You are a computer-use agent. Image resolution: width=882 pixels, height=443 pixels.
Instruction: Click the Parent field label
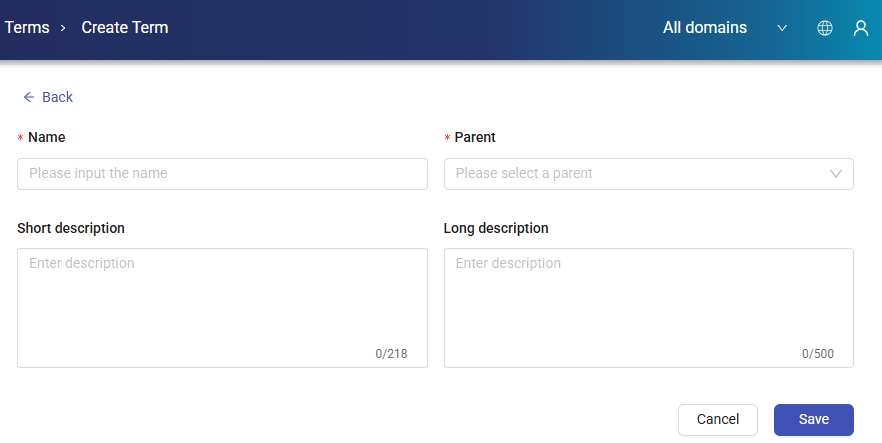click(x=475, y=137)
